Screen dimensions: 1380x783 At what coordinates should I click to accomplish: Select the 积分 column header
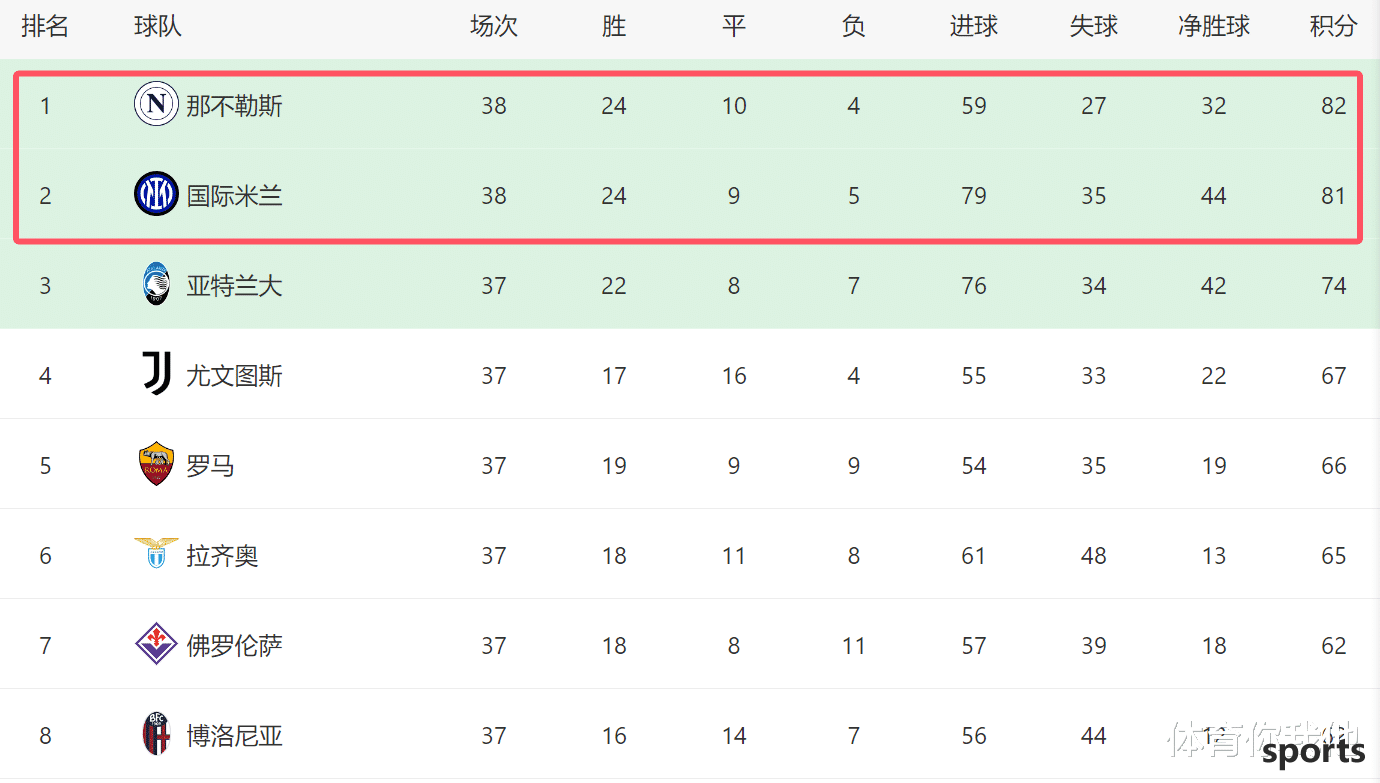[x=1334, y=26]
